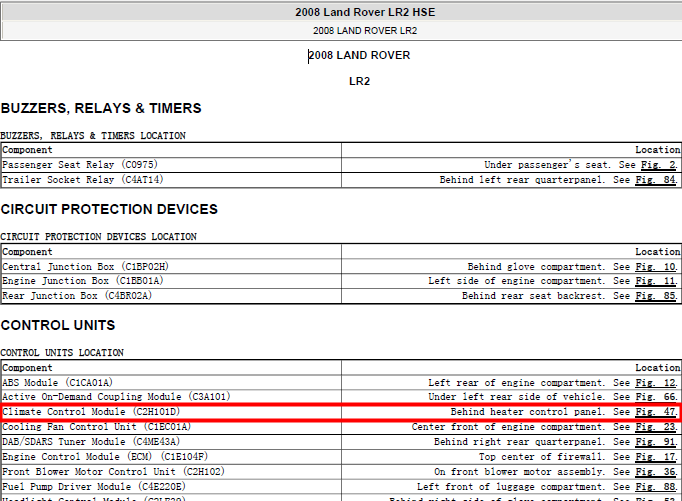
Task: Select 'ABS Module (C1CA01A)' cell
Action: pyautogui.click(x=171, y=383)
